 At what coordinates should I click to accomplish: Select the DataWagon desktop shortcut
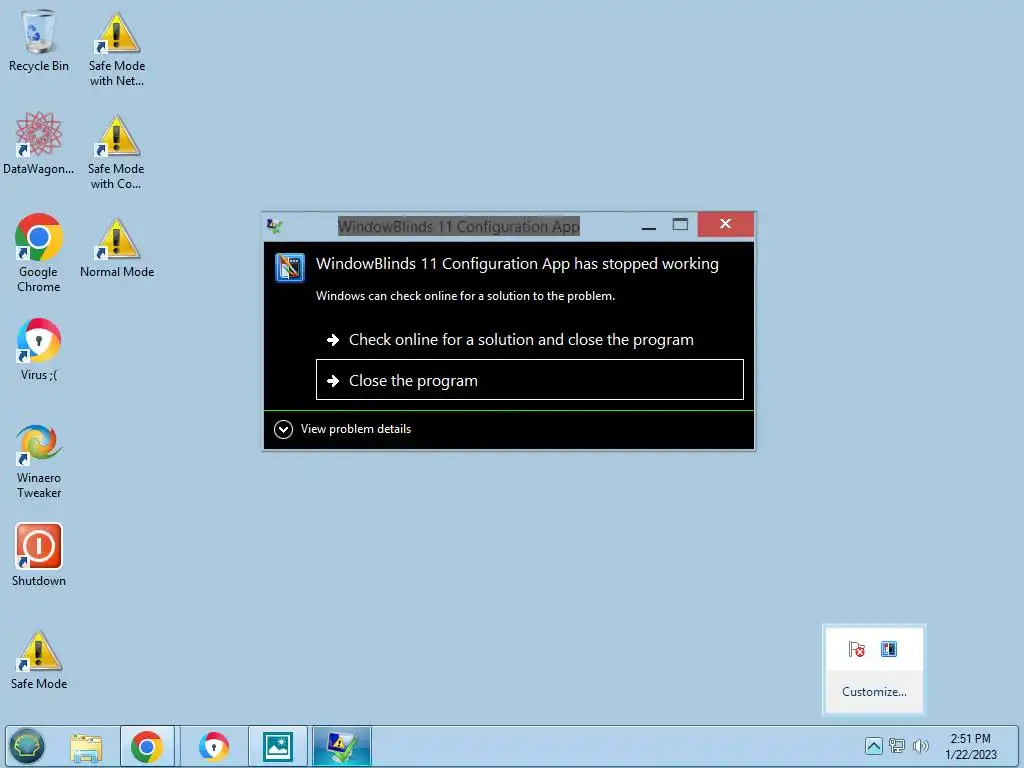tap(39, 143)
